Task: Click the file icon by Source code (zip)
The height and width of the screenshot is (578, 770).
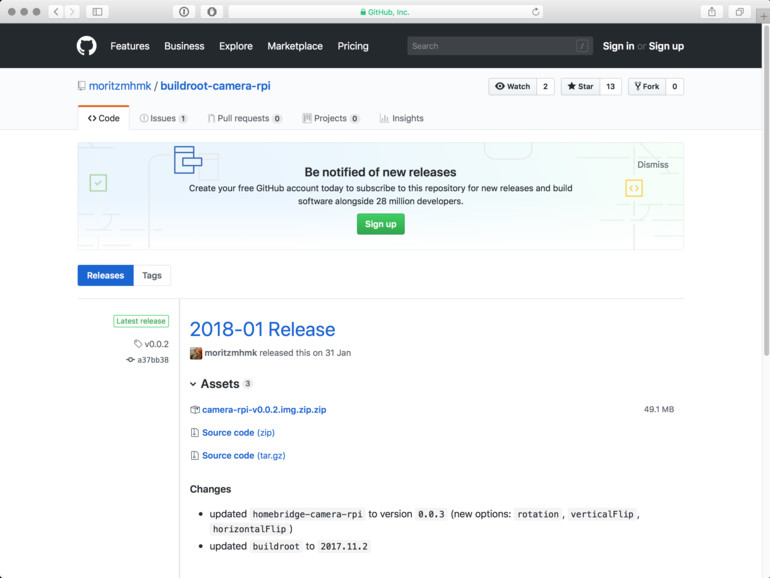Action: click(194, 433)
